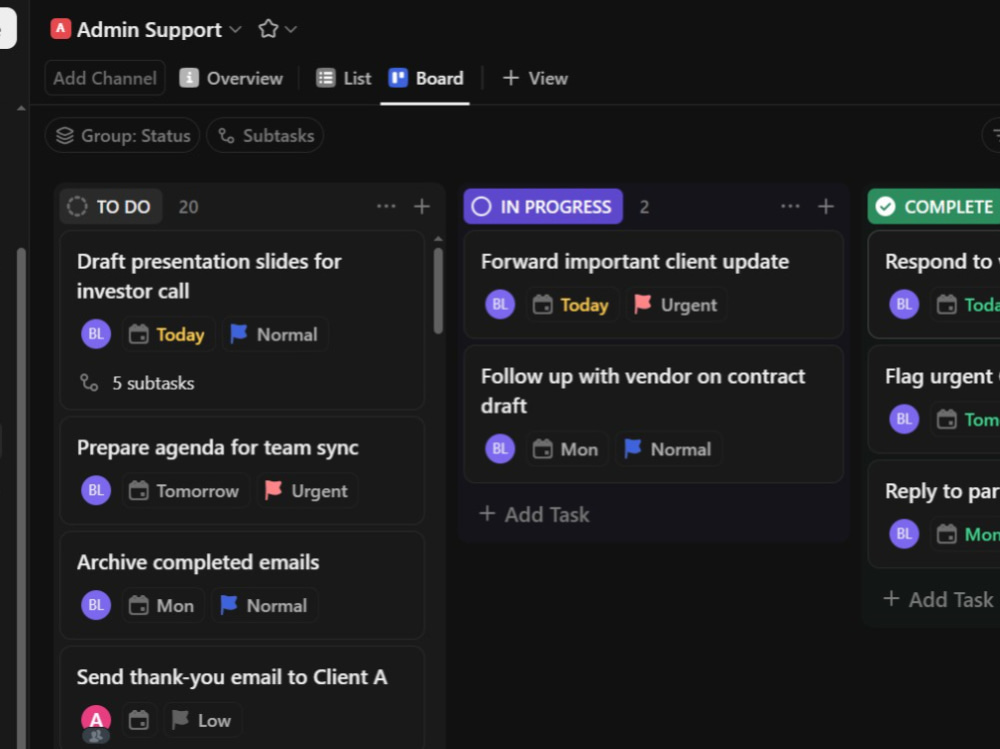Change Today due date on Draft presentation card
This screenshot has width=1000, height=749.
(x=167, y=334)
